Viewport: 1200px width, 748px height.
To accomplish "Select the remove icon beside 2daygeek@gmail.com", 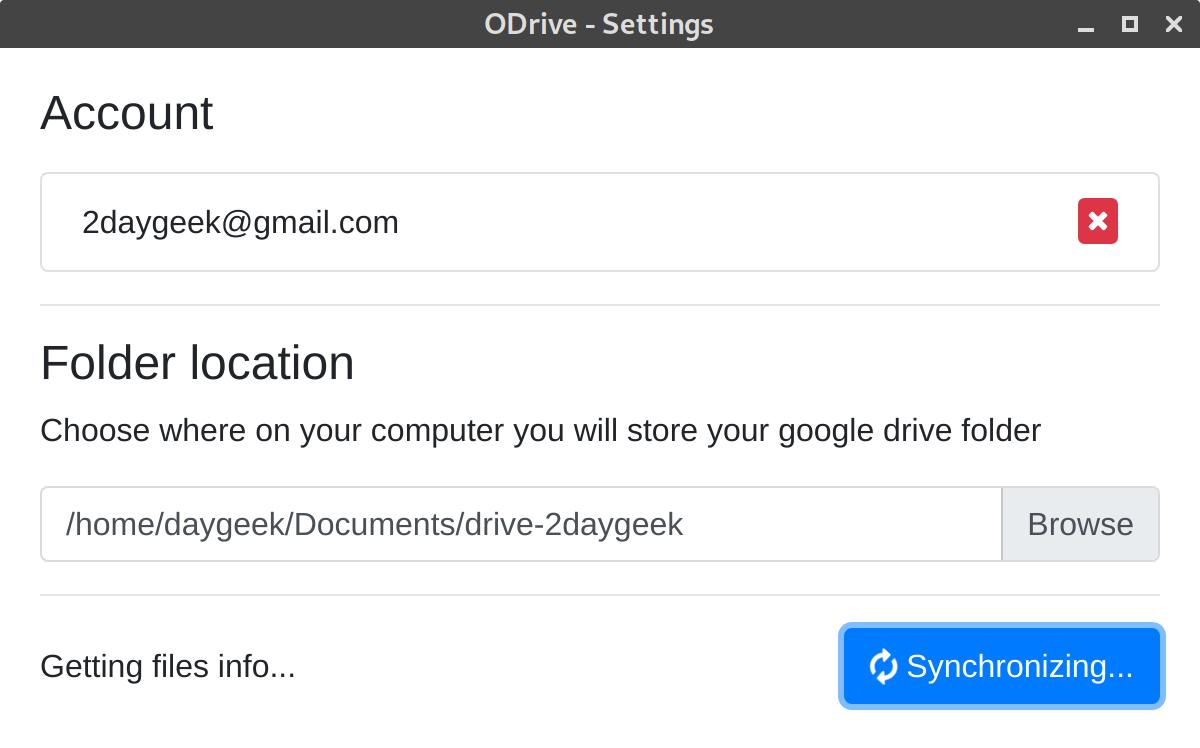I will pyautogui.click(x=1096, y=221).
